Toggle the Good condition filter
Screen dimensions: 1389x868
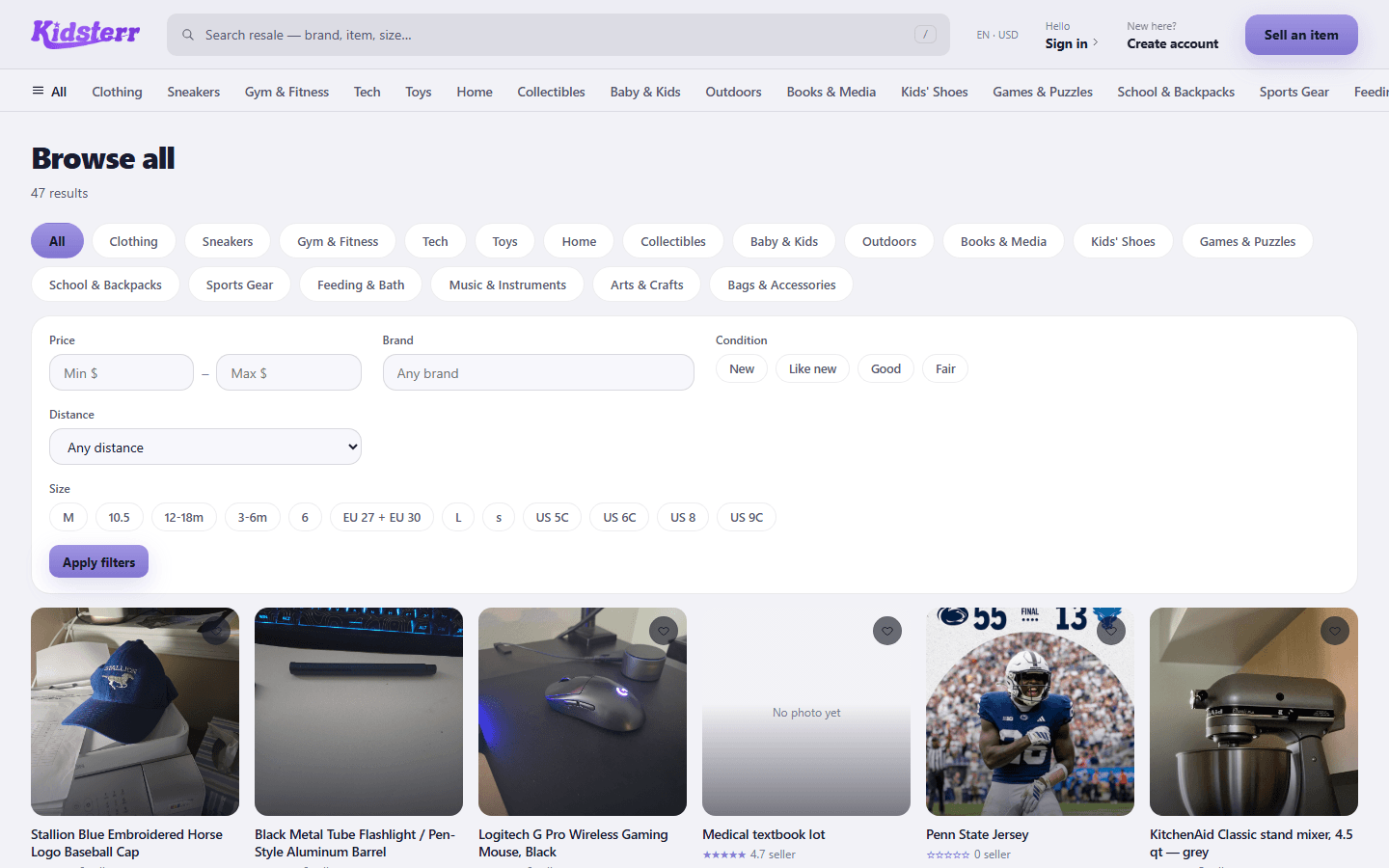[885, 368]
